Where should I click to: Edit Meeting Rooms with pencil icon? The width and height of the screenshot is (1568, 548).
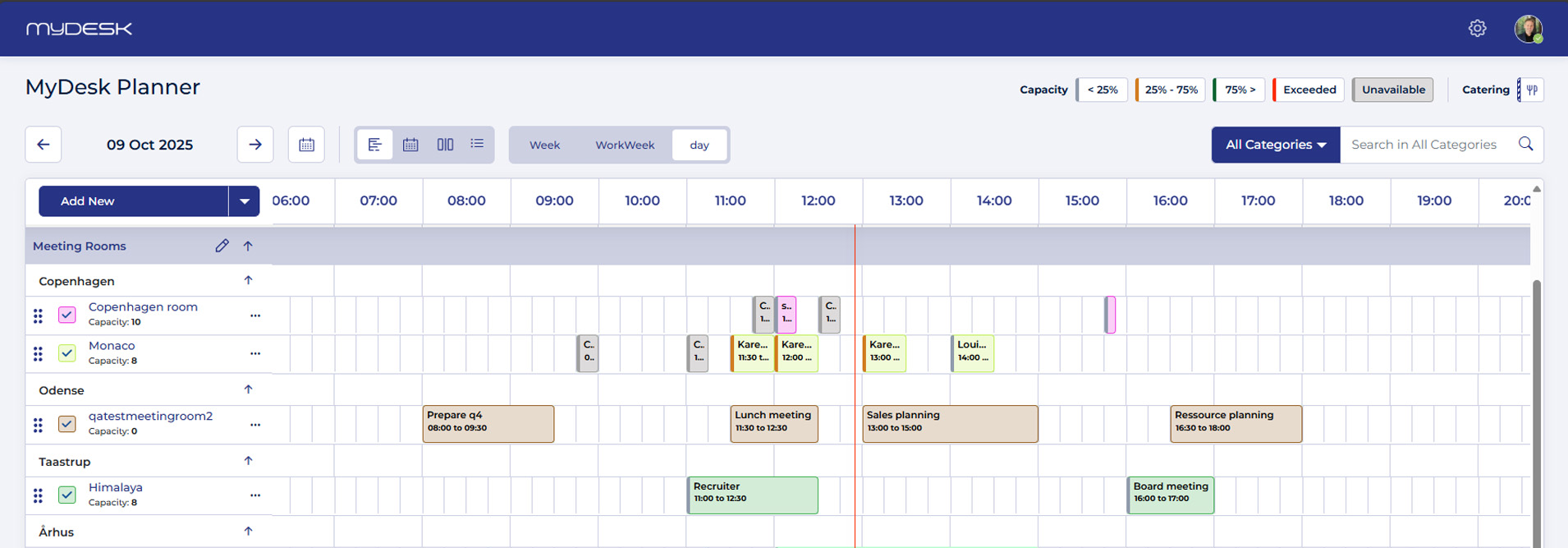[x=222, y=246]
